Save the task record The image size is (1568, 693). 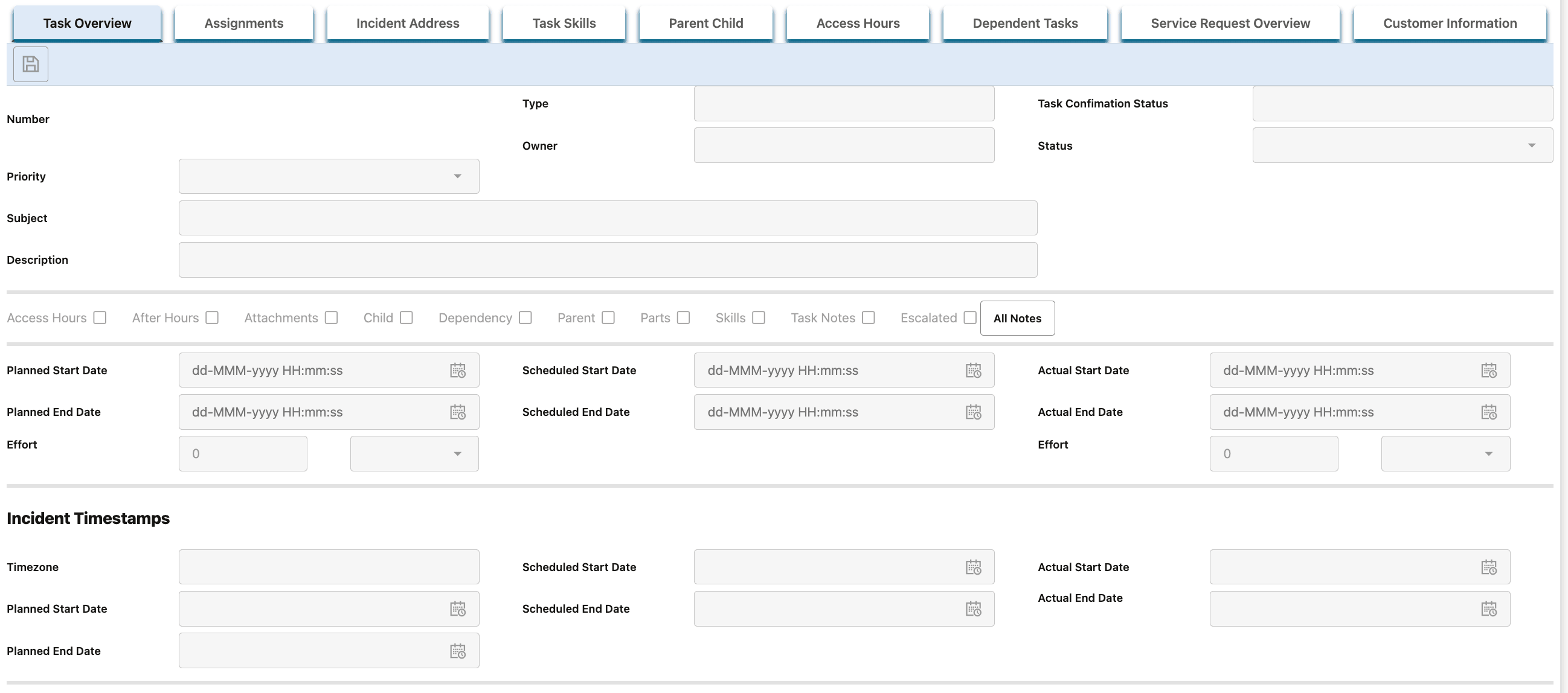tap(30, 64)
